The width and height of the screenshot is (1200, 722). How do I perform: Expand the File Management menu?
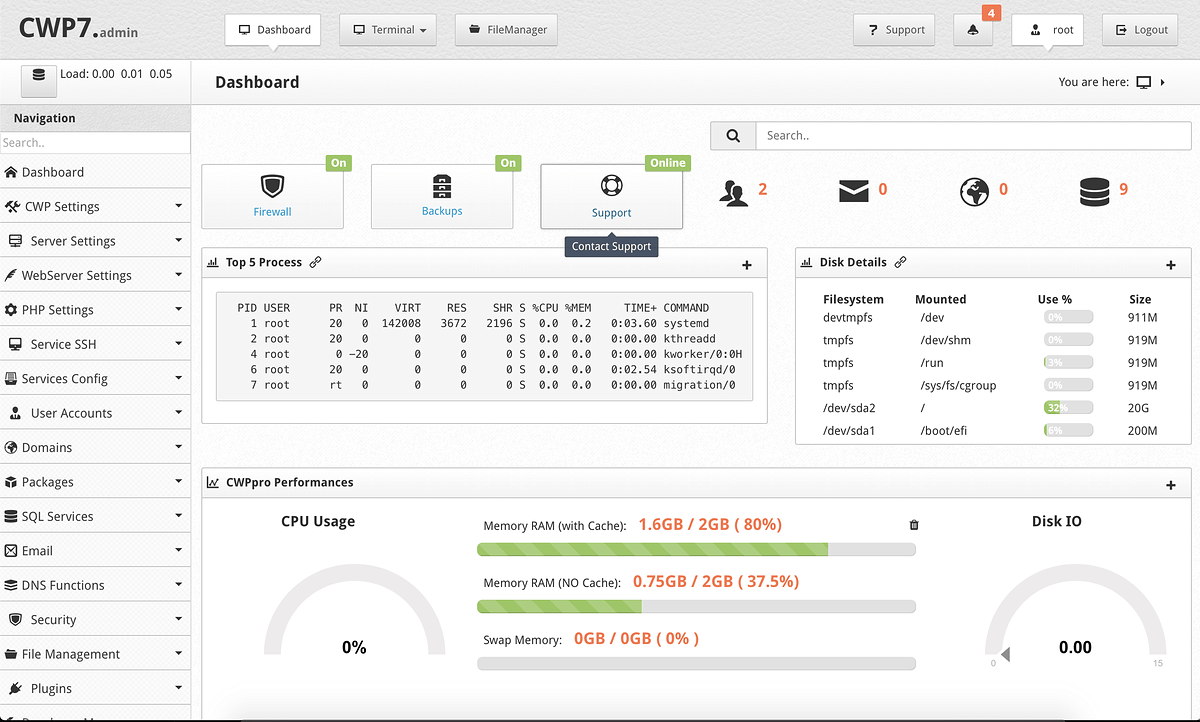(x=95, y=654)
